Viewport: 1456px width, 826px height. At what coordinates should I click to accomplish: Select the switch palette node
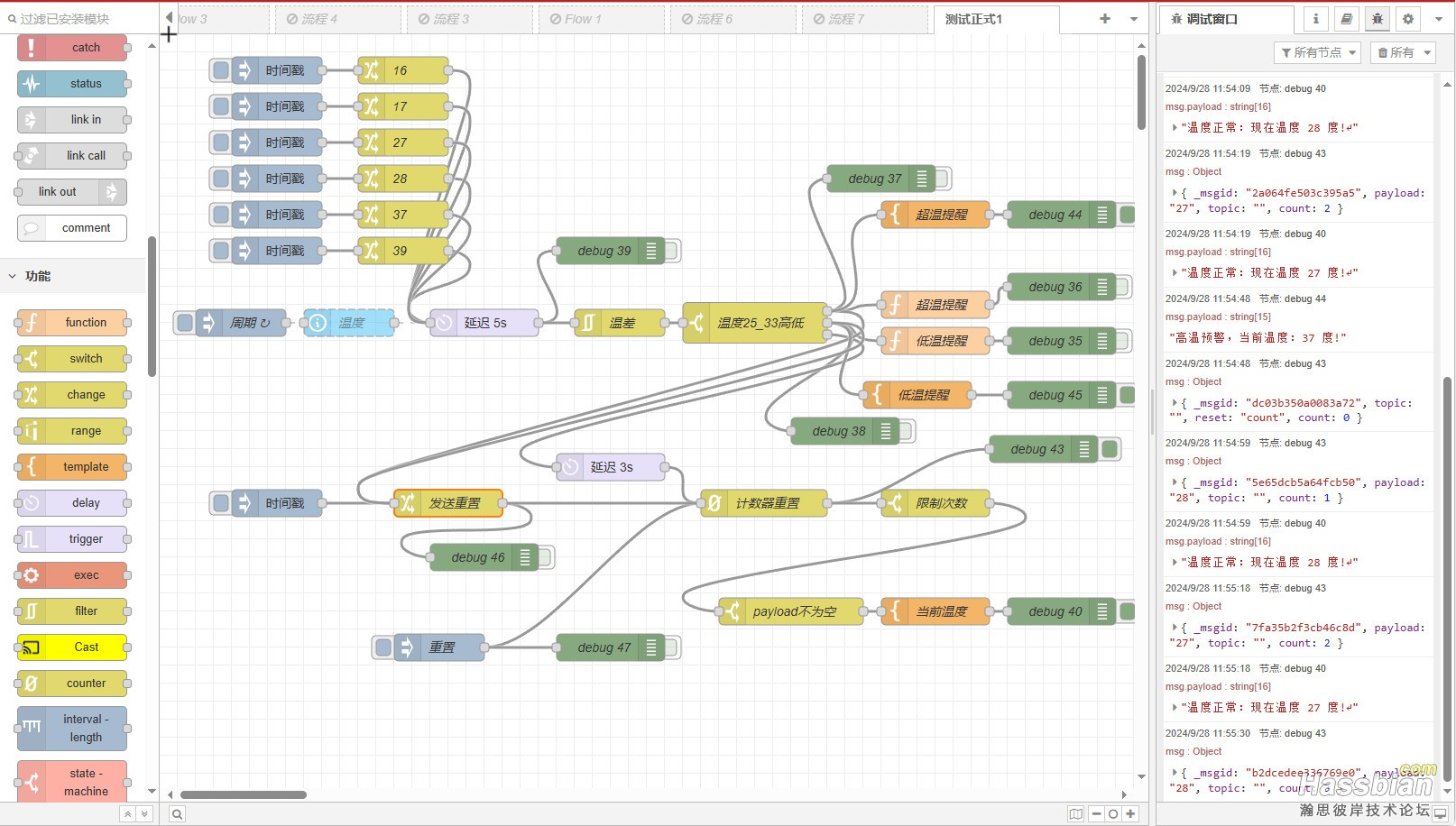tap(72, 359)
